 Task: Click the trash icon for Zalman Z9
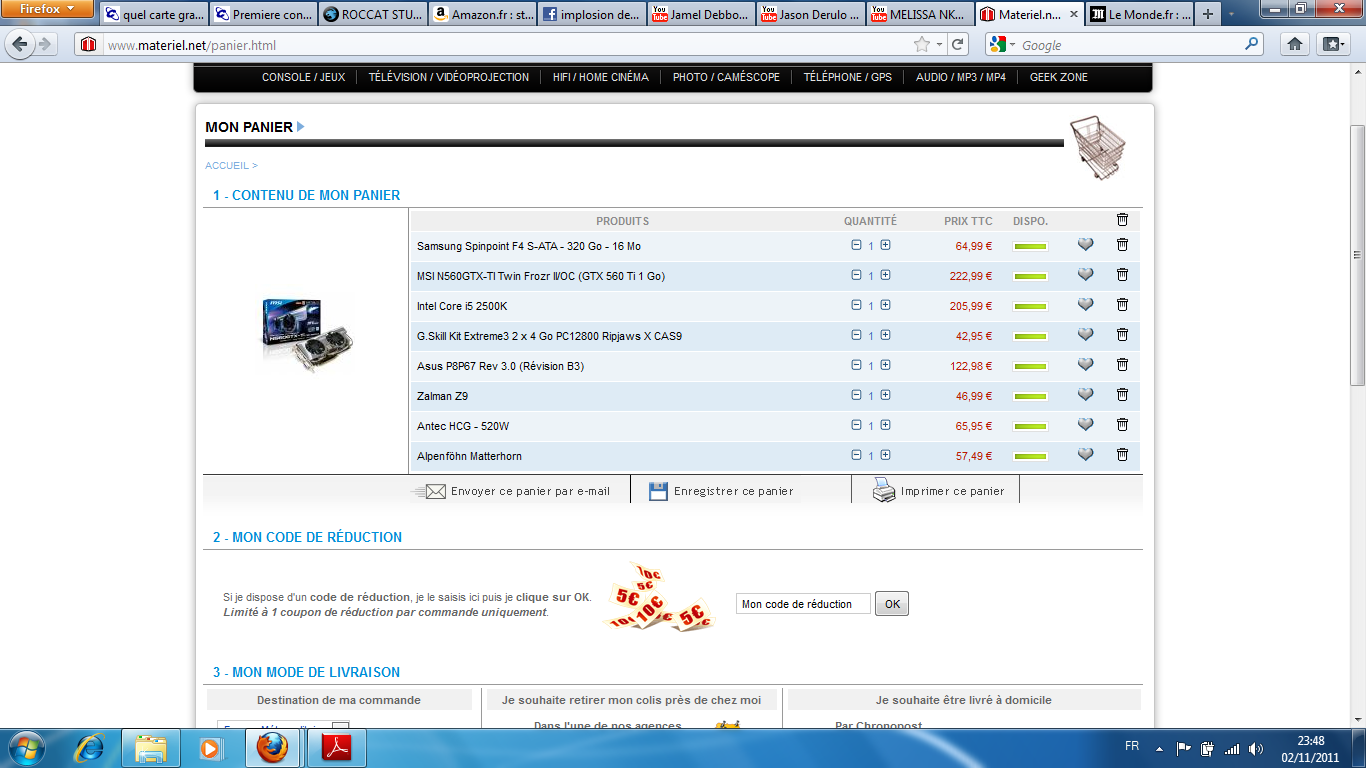tap(1122, 395)
